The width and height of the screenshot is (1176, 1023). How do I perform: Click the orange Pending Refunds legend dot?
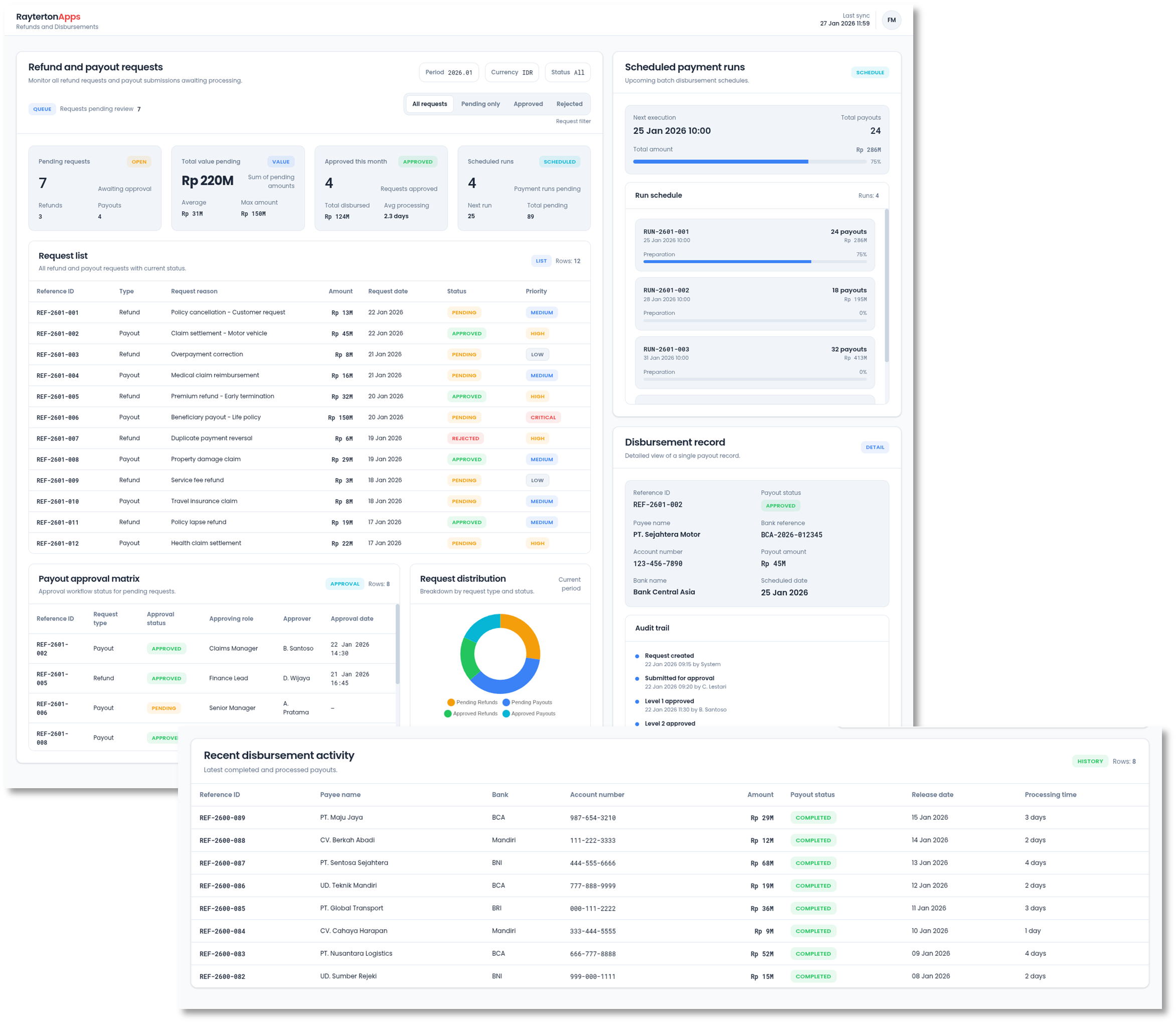click(451, 703)
